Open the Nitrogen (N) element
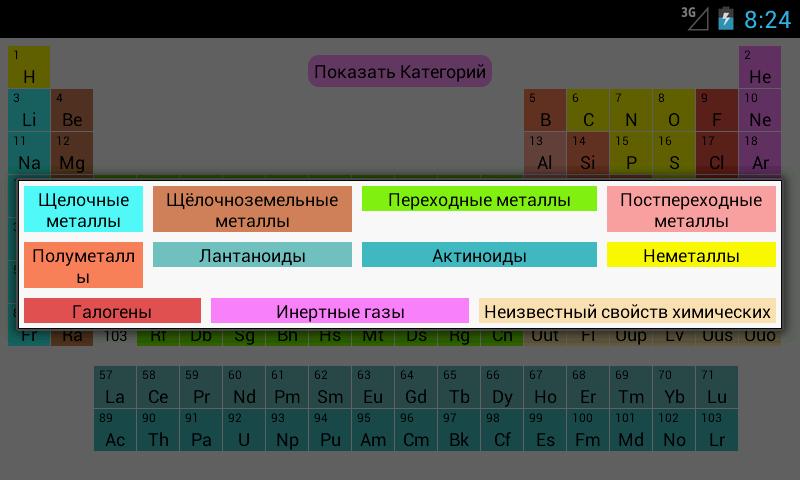 (631, 110)
